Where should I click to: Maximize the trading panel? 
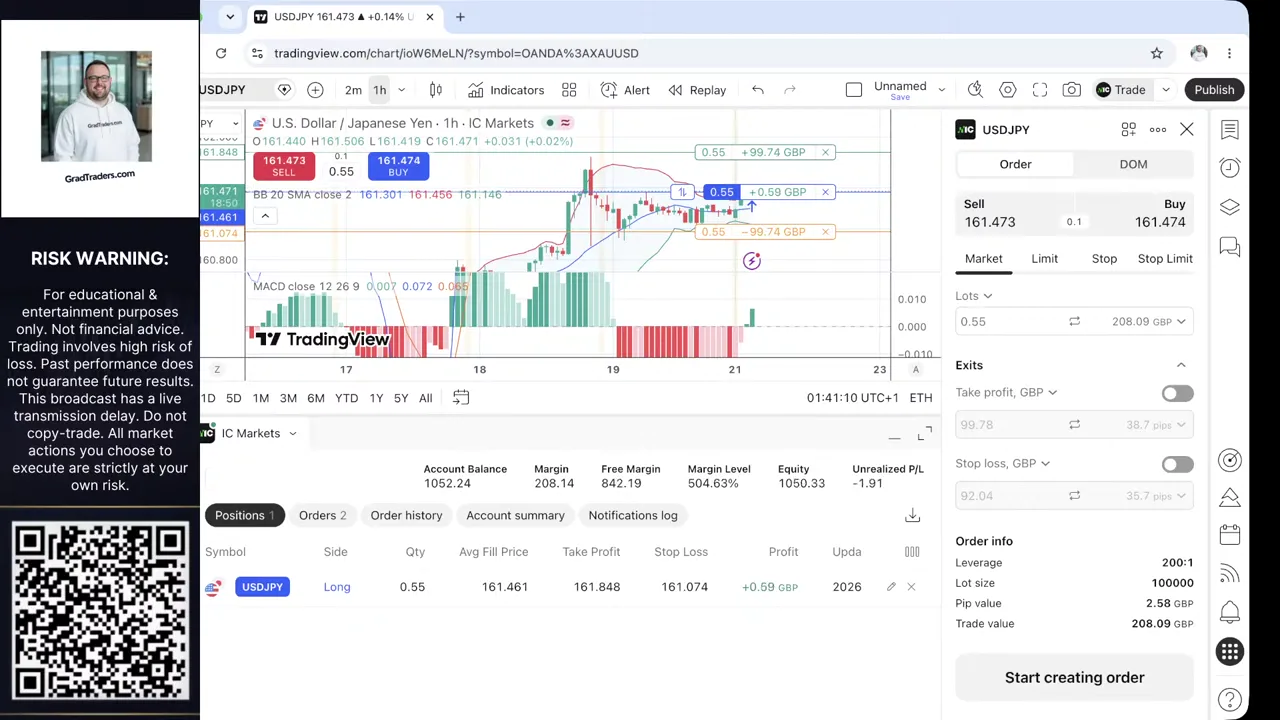click(925, 433)
